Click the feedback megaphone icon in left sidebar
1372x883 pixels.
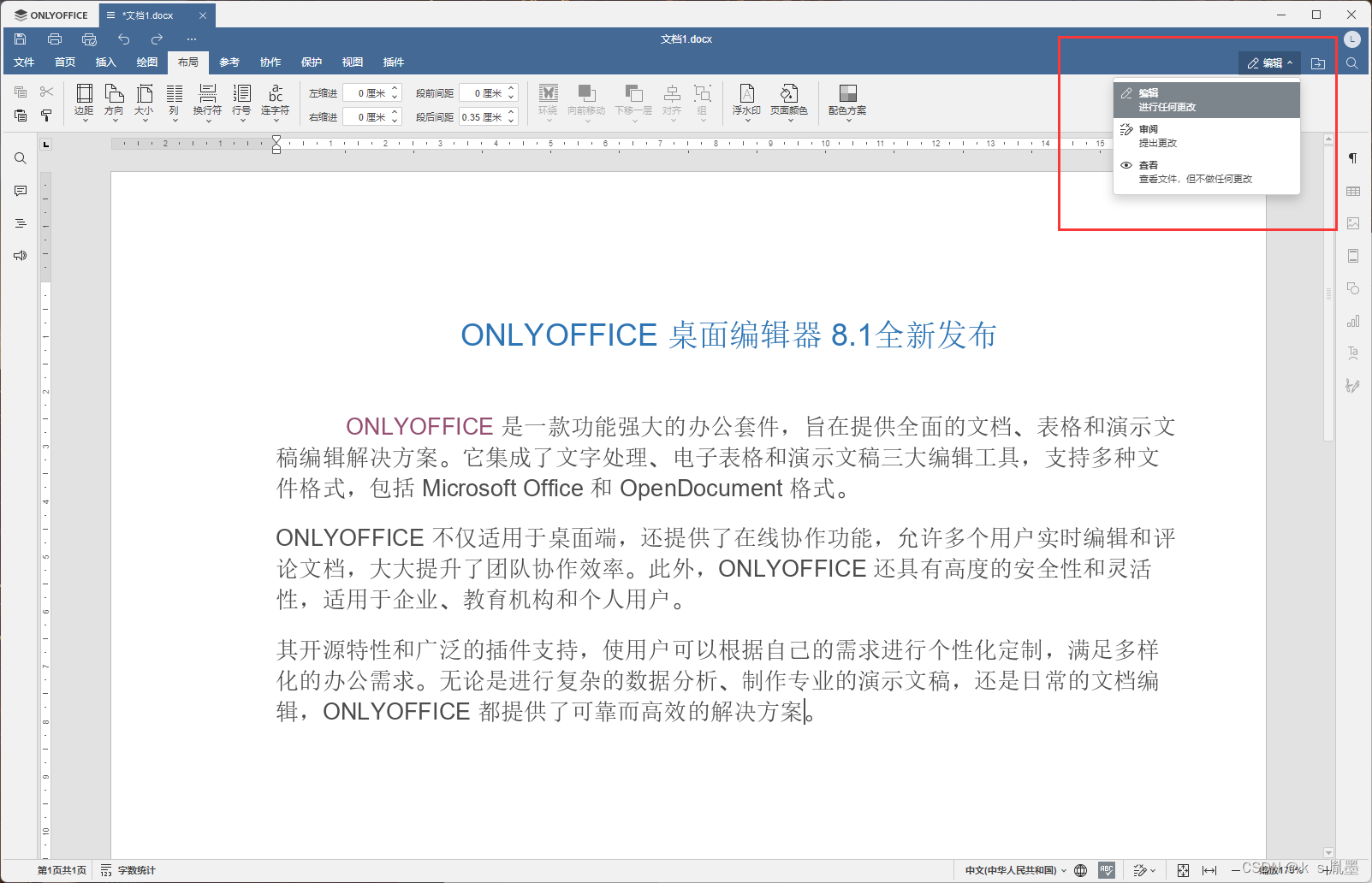point(21,256)
